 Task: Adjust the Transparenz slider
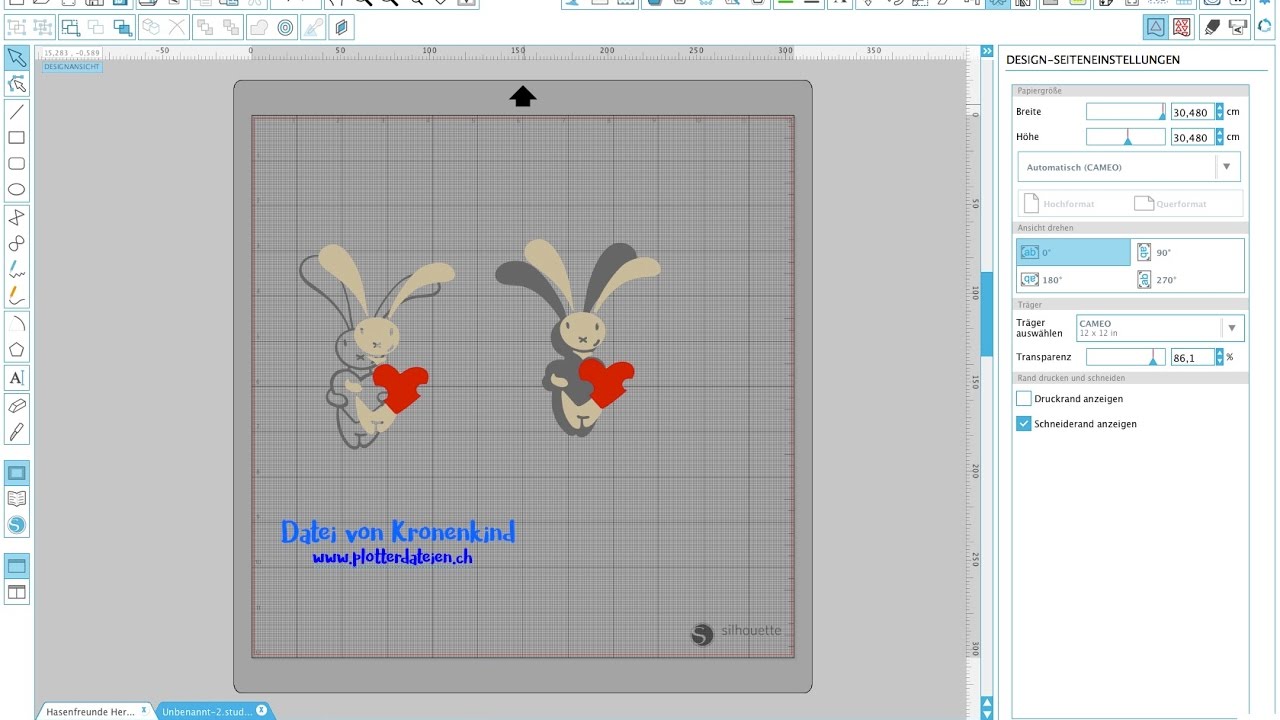(1126, 356)
